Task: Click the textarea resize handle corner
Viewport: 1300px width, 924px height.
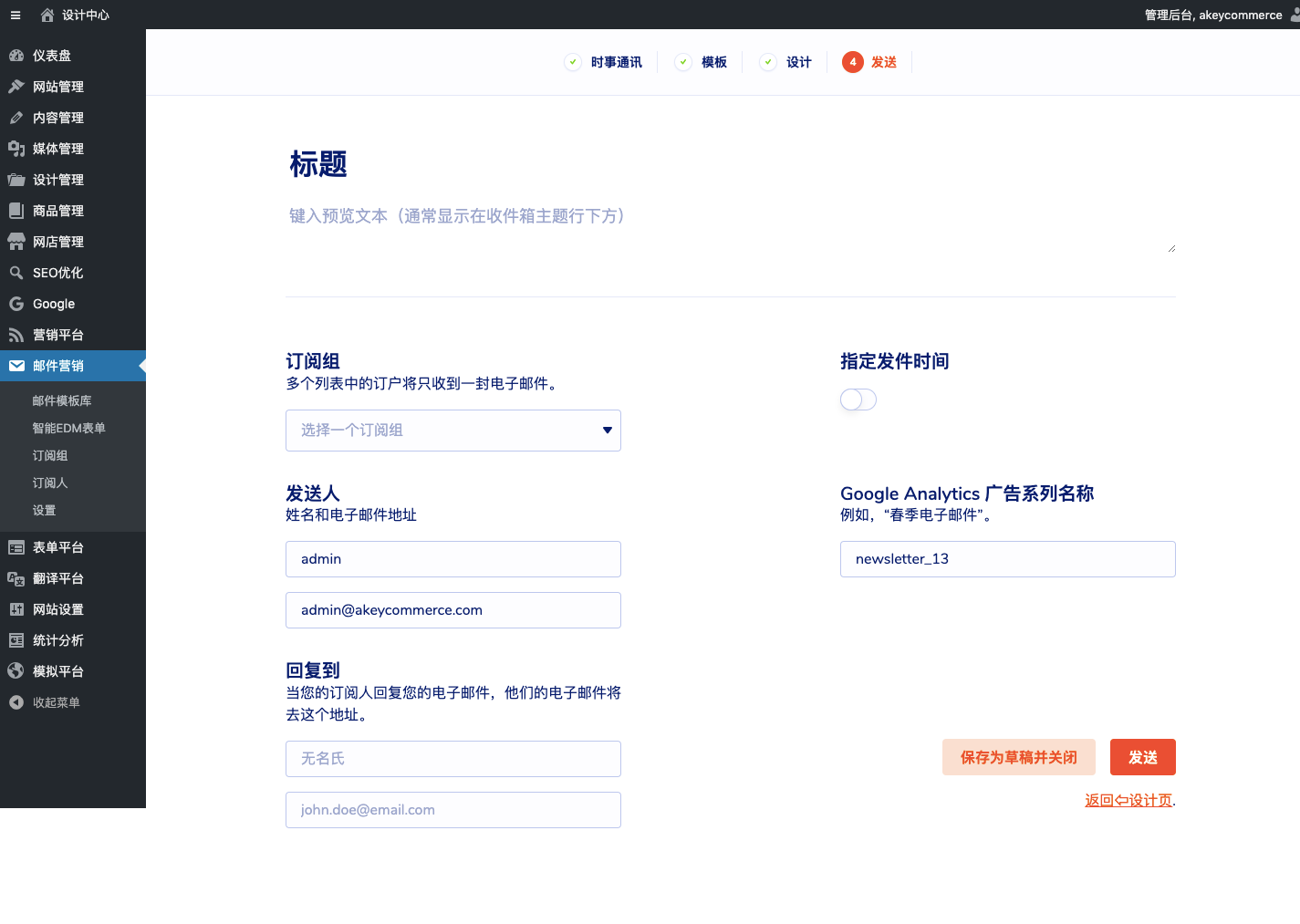Action: click(1171, 248)
